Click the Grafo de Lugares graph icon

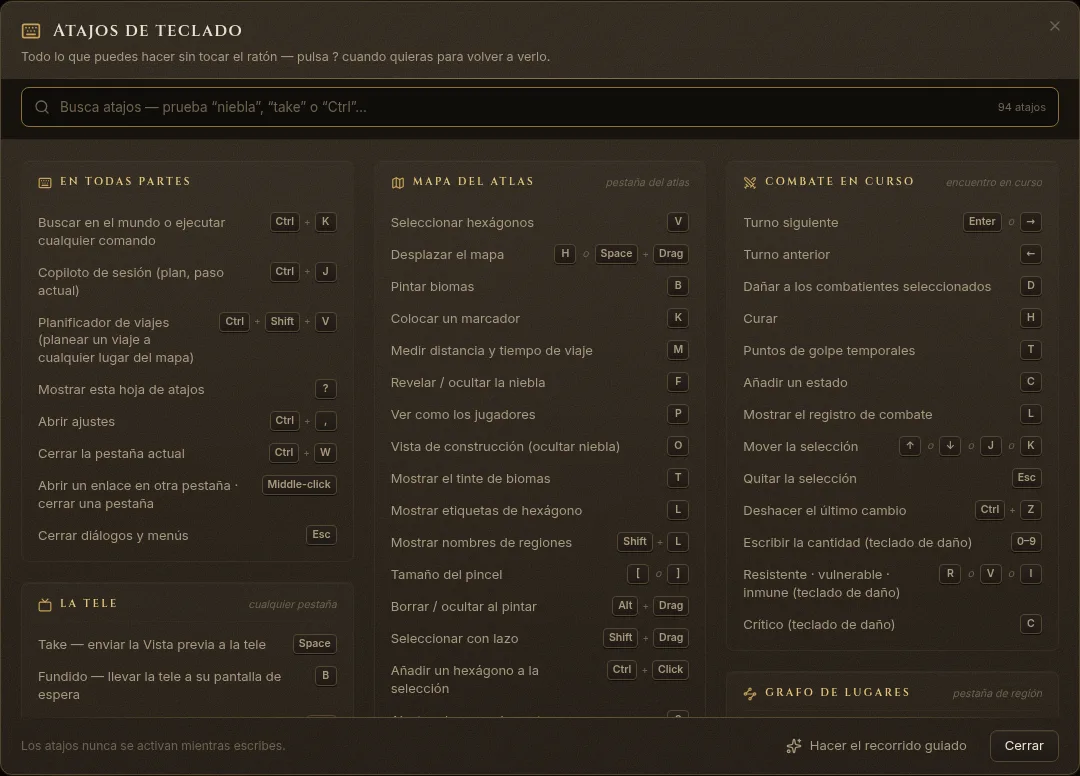coord(750,693)
